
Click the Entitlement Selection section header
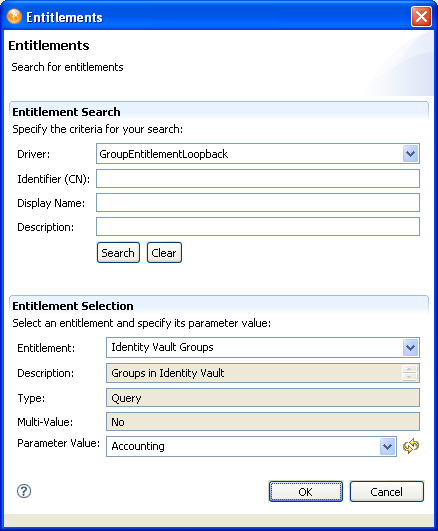pos(73,306)
